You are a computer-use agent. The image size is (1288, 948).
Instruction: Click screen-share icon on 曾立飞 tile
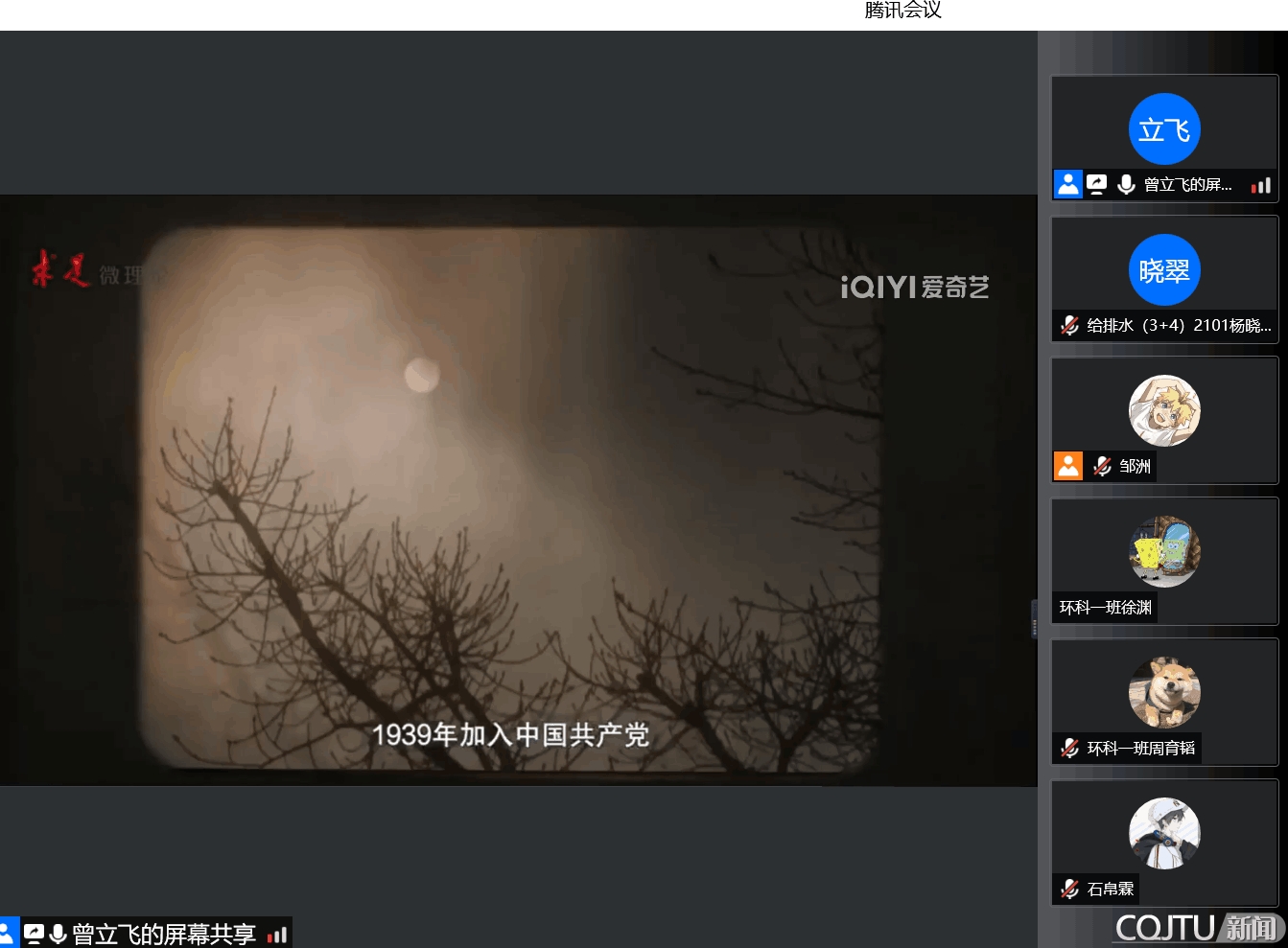point(1096,184)
